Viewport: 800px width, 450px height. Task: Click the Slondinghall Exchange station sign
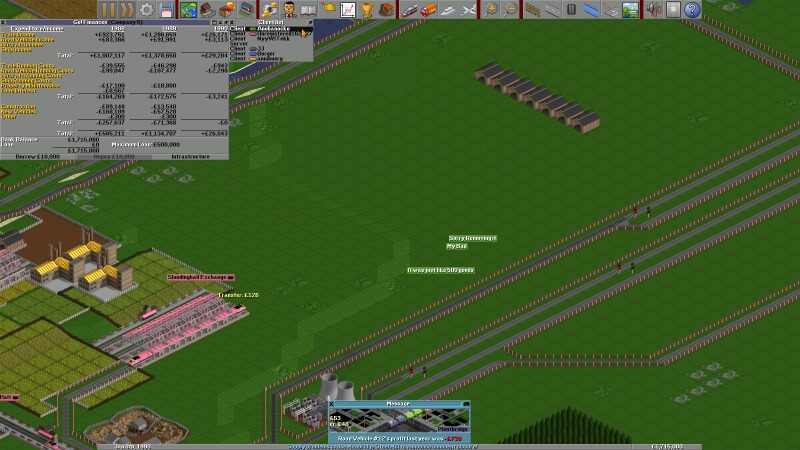click(x=201, y=277)
